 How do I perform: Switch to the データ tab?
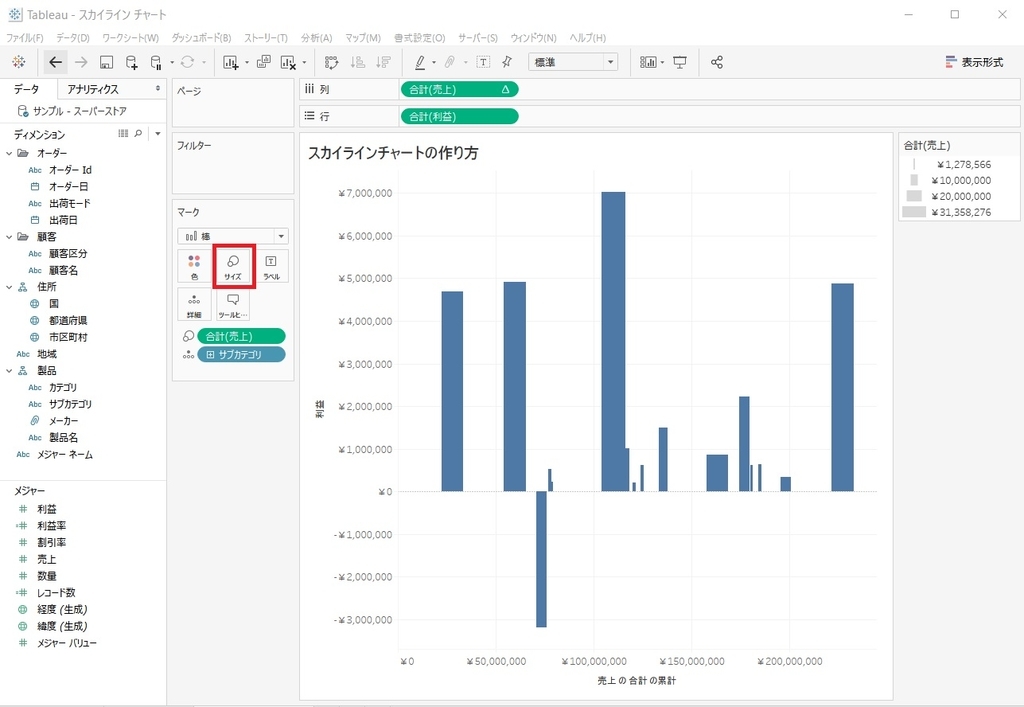coord(27,89)
